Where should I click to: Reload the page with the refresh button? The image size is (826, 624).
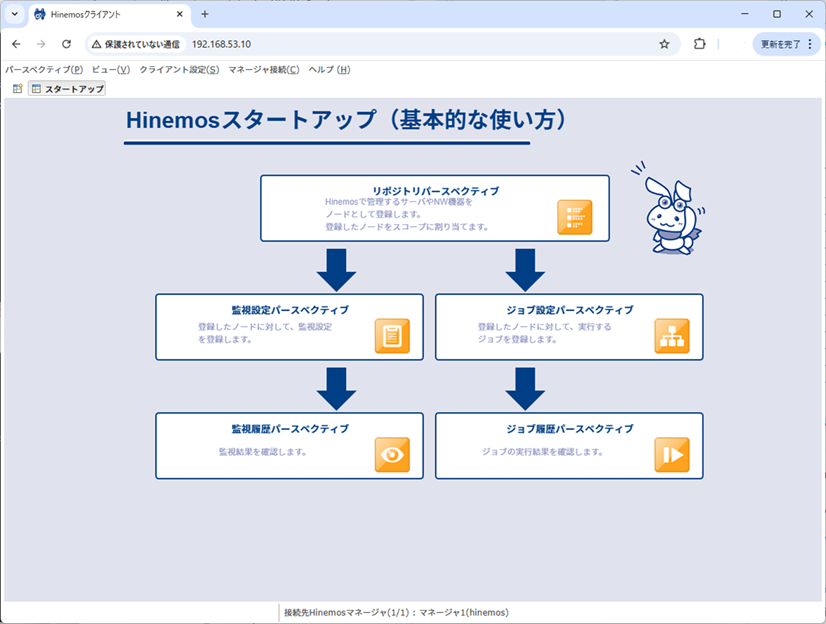coord(66,44)
